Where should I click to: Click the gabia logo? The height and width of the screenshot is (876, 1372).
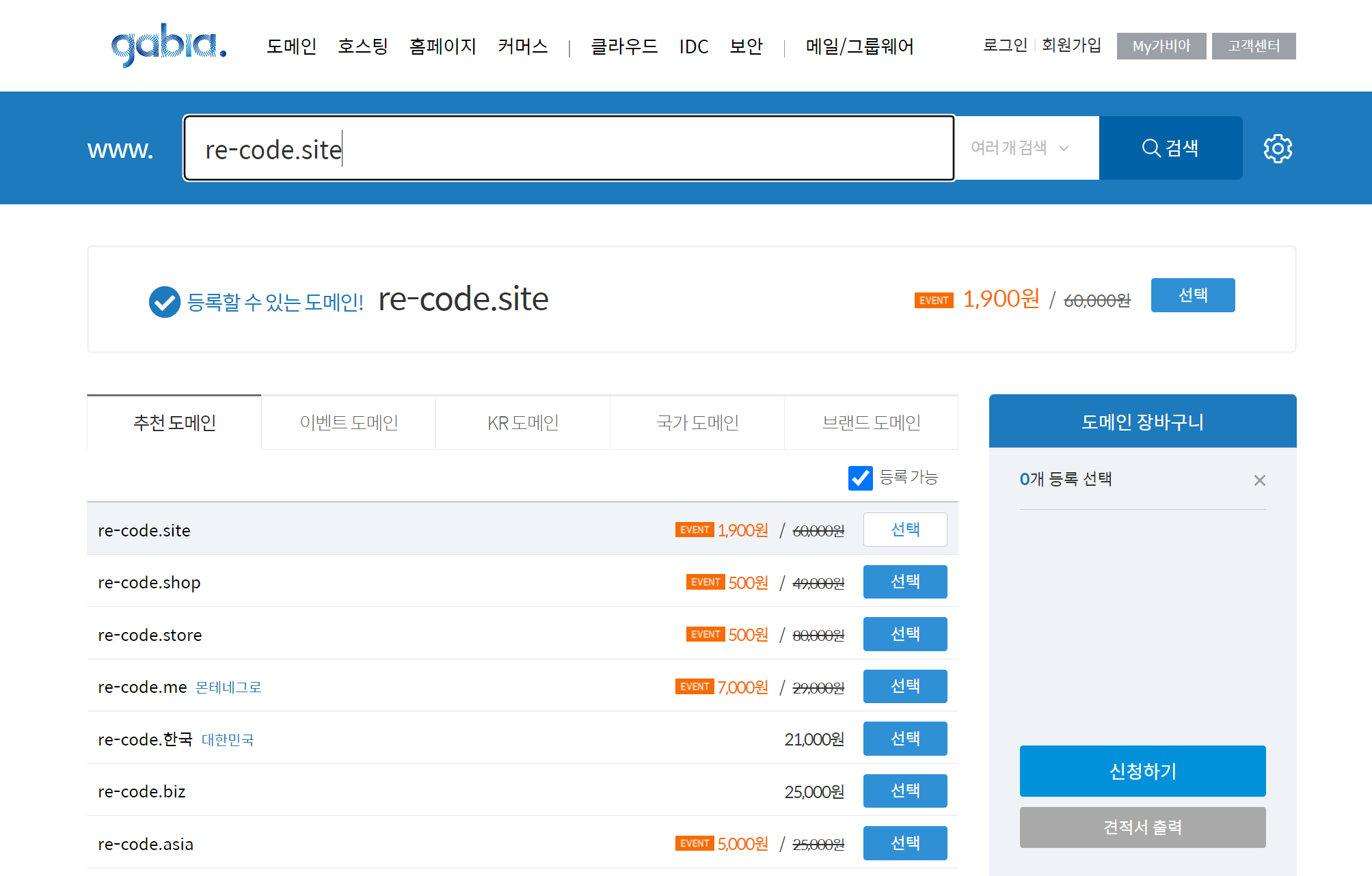coord(168,45)
